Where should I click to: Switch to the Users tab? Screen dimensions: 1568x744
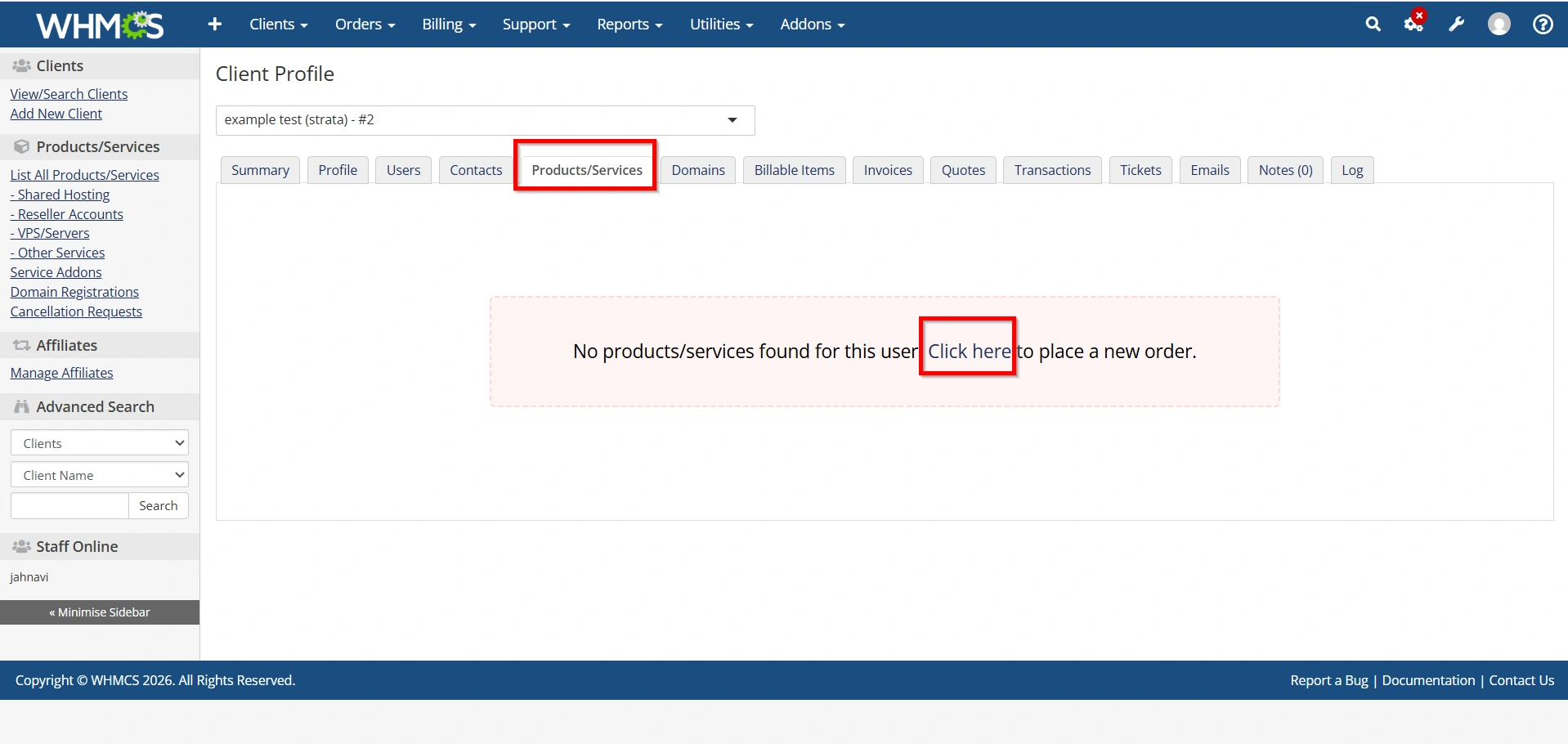(x=403, y=170)
